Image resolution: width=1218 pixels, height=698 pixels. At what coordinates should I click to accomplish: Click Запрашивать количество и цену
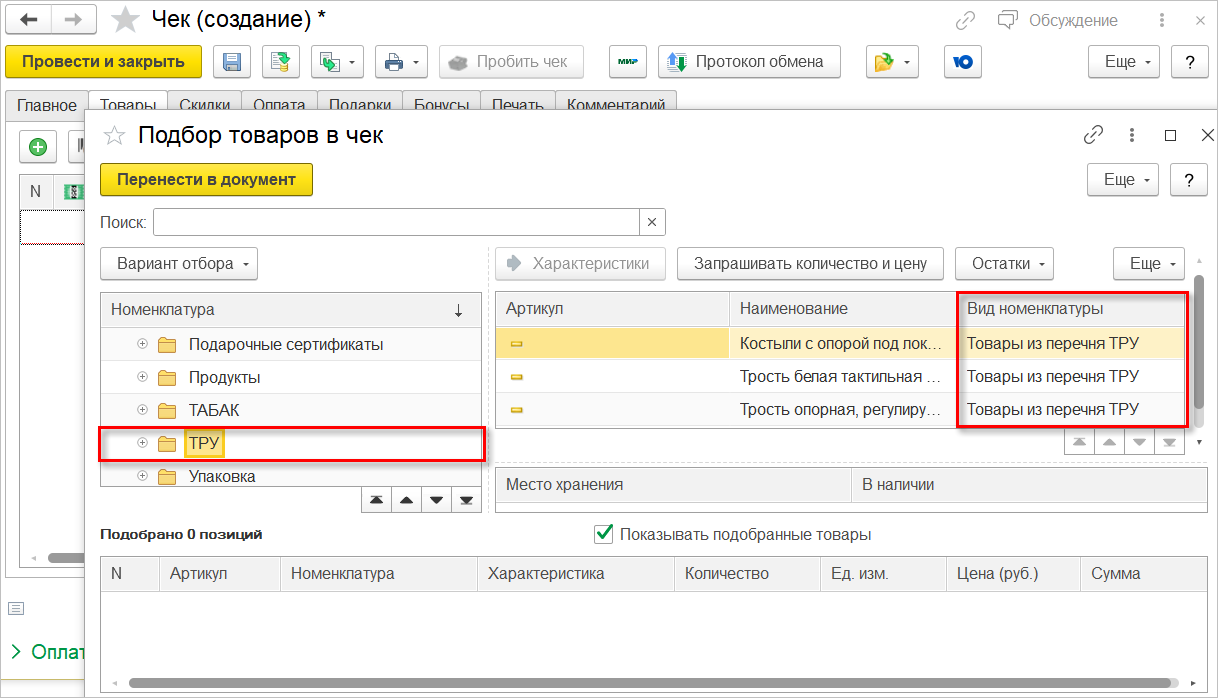point(810,264)
